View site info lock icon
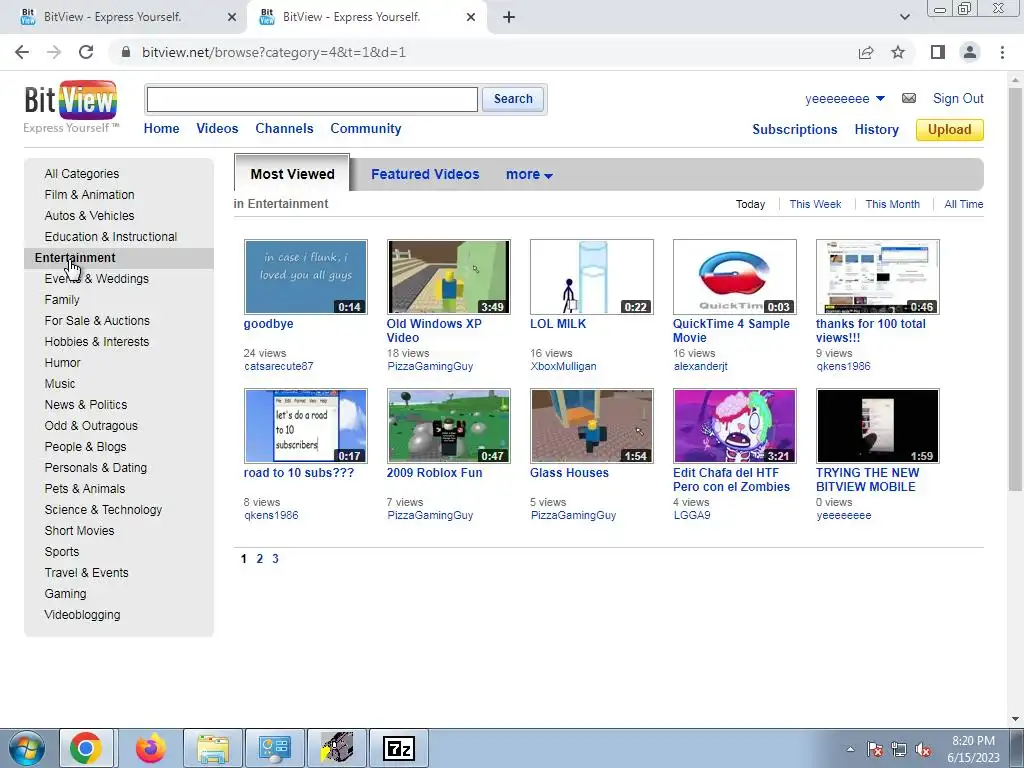This screenshot has width=1024, height=768. click(126, 52)
